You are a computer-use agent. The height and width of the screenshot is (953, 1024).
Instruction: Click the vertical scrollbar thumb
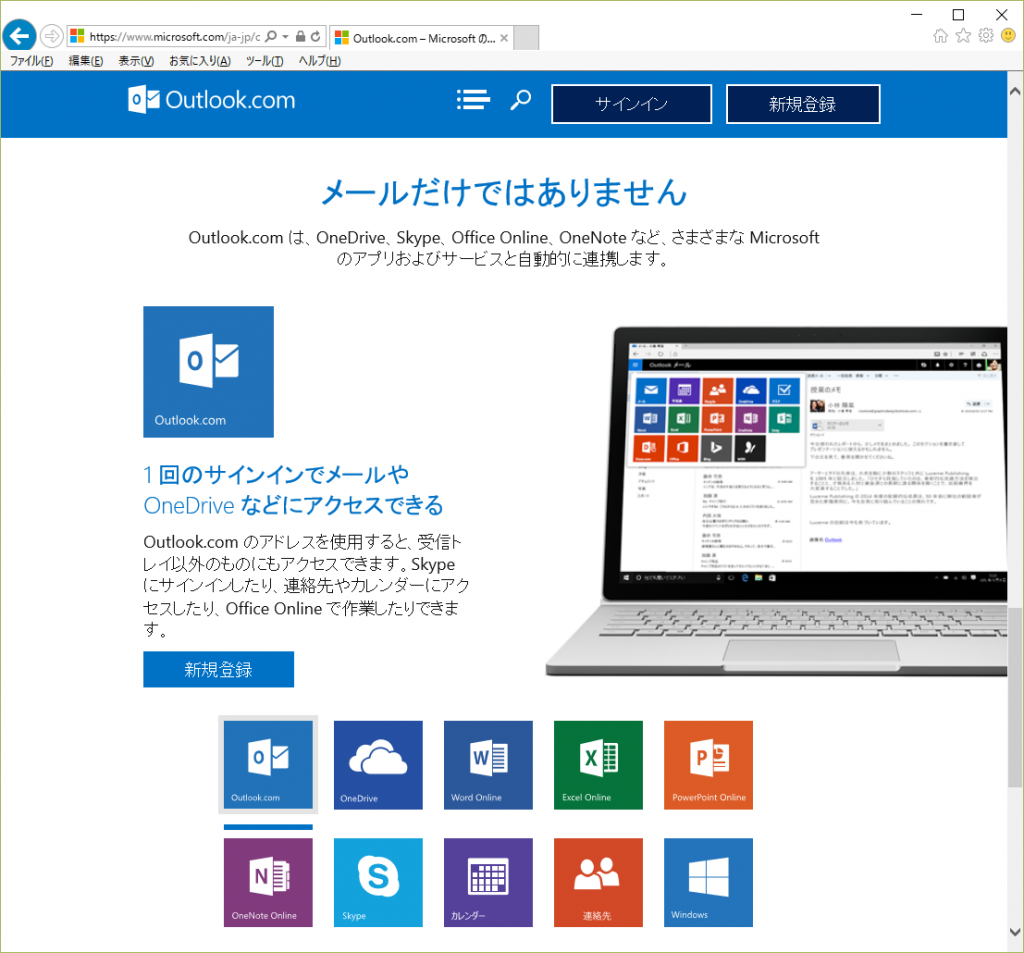point(1015,698)
